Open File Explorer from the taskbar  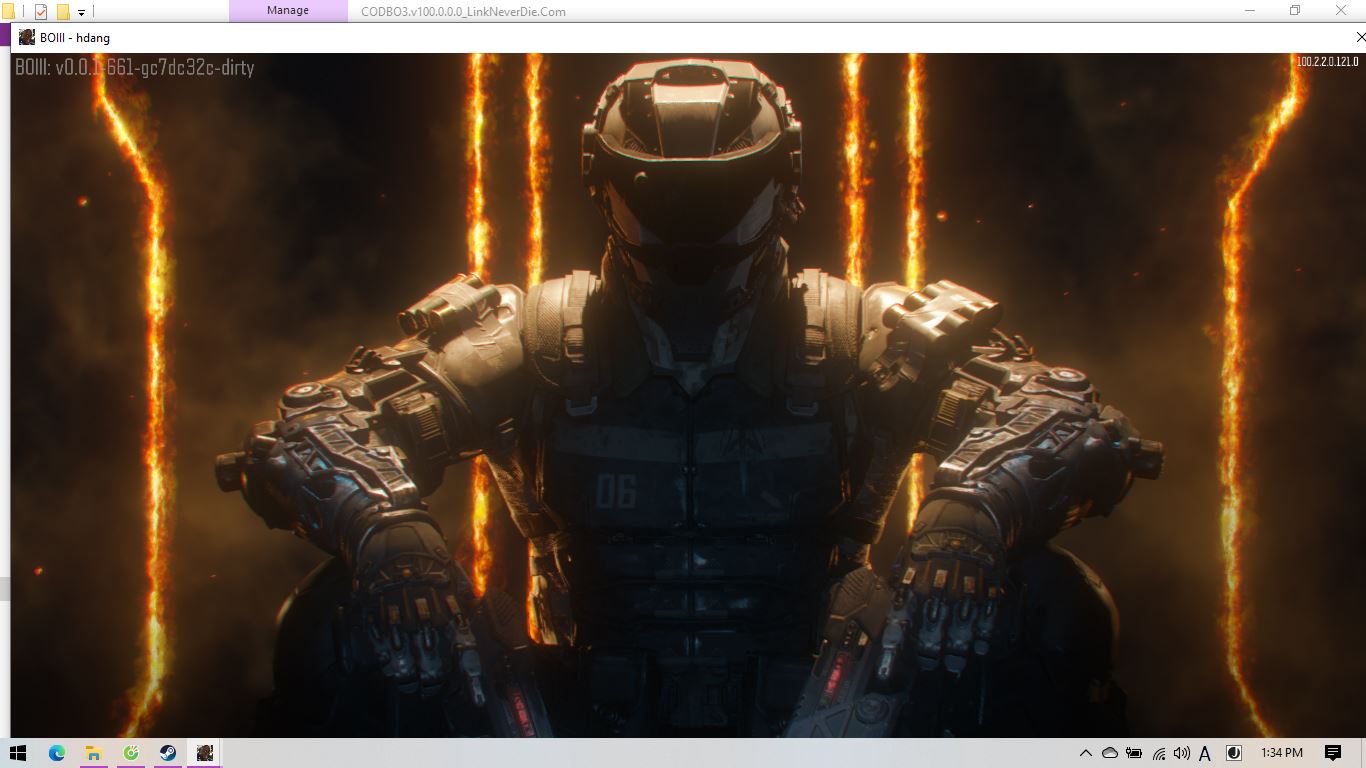coord(93,753)
